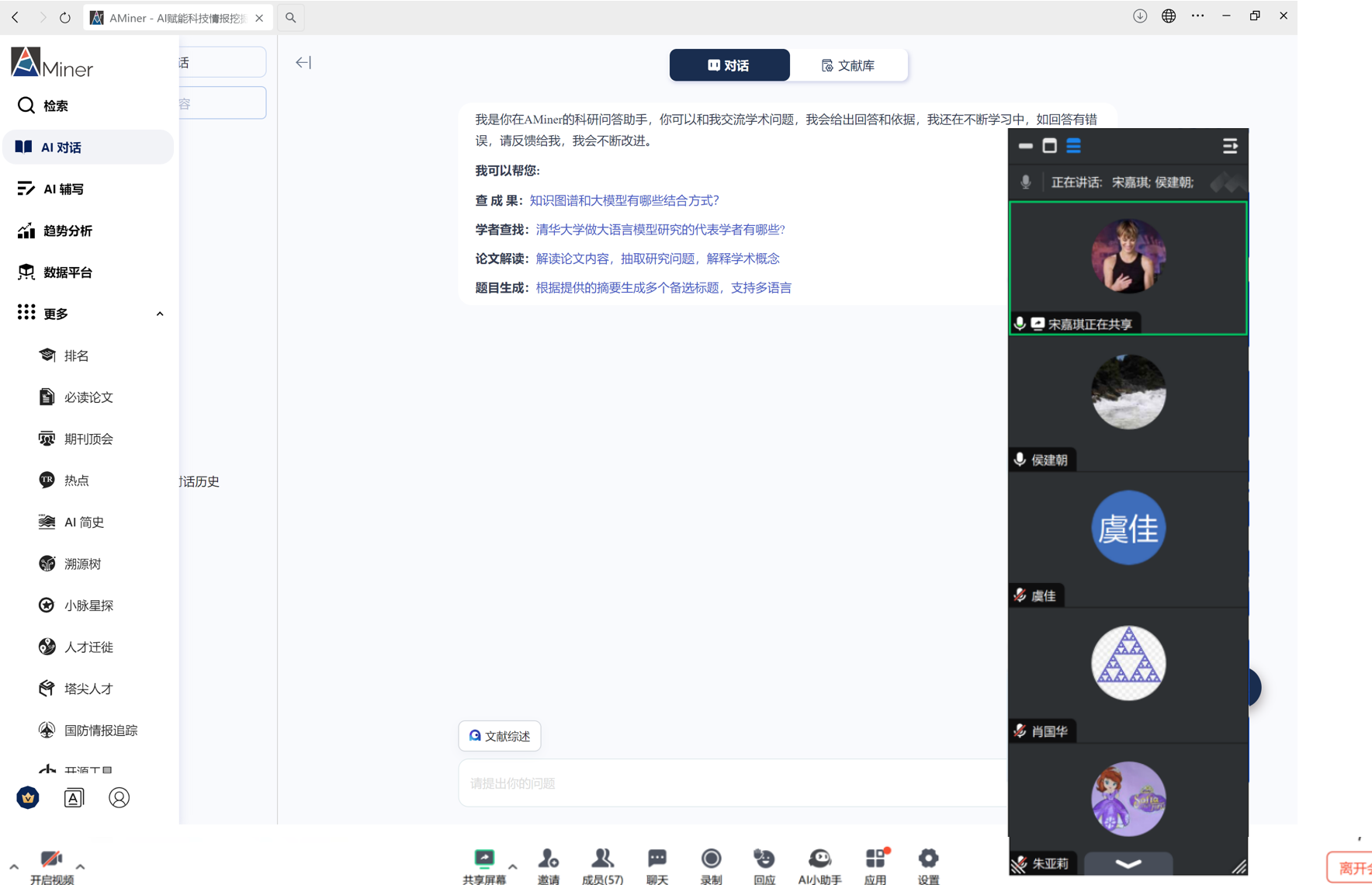
Task: Switch to the 文献库 tab
Action: click(x=848, y=66)
